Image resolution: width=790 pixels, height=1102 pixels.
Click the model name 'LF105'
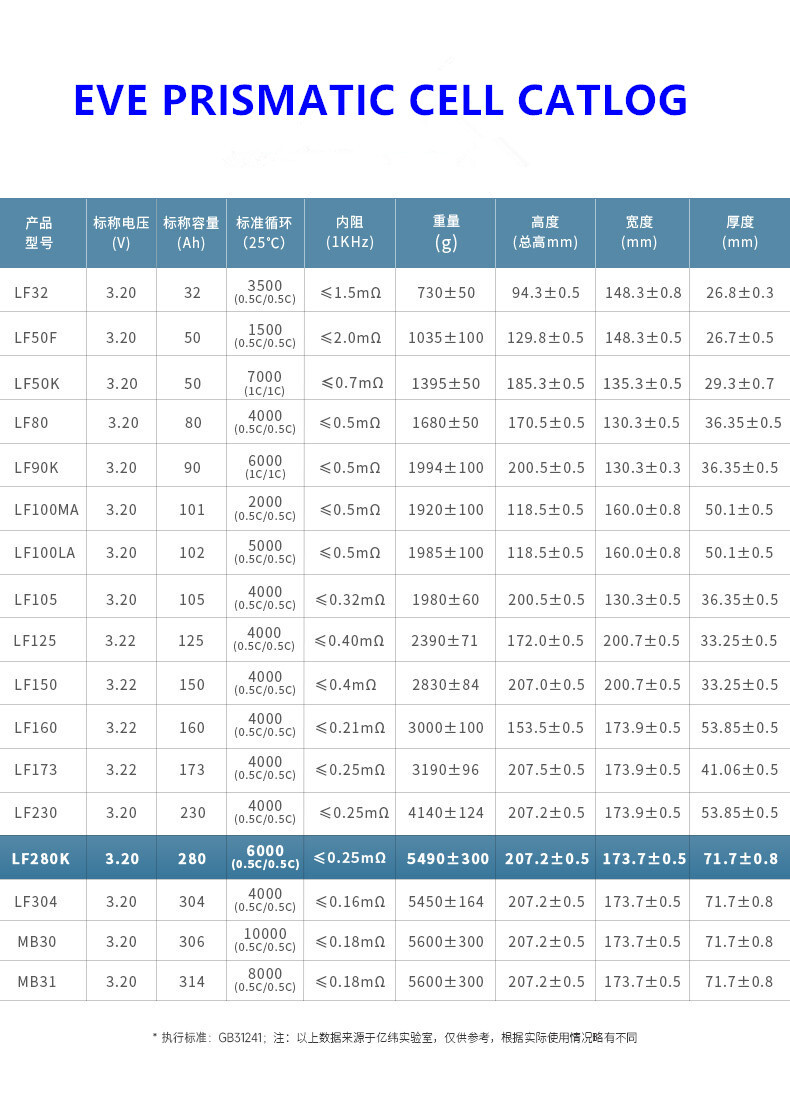coord(36,599)
